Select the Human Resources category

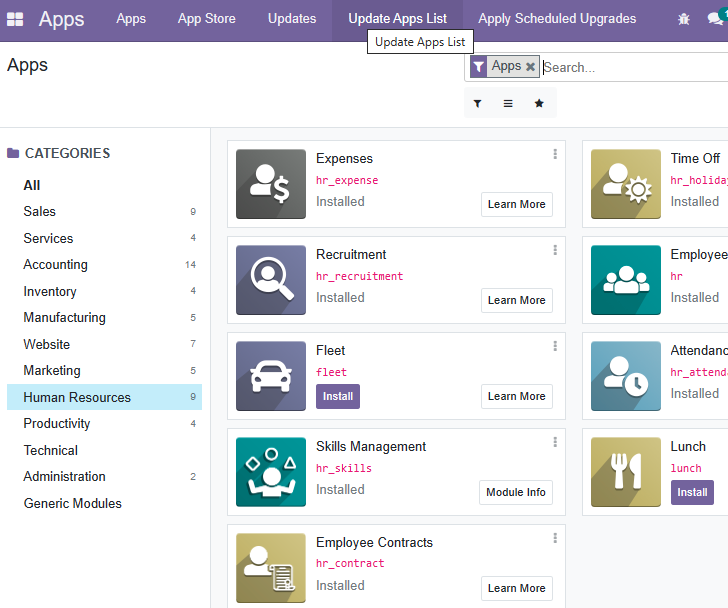coord(104,397)
